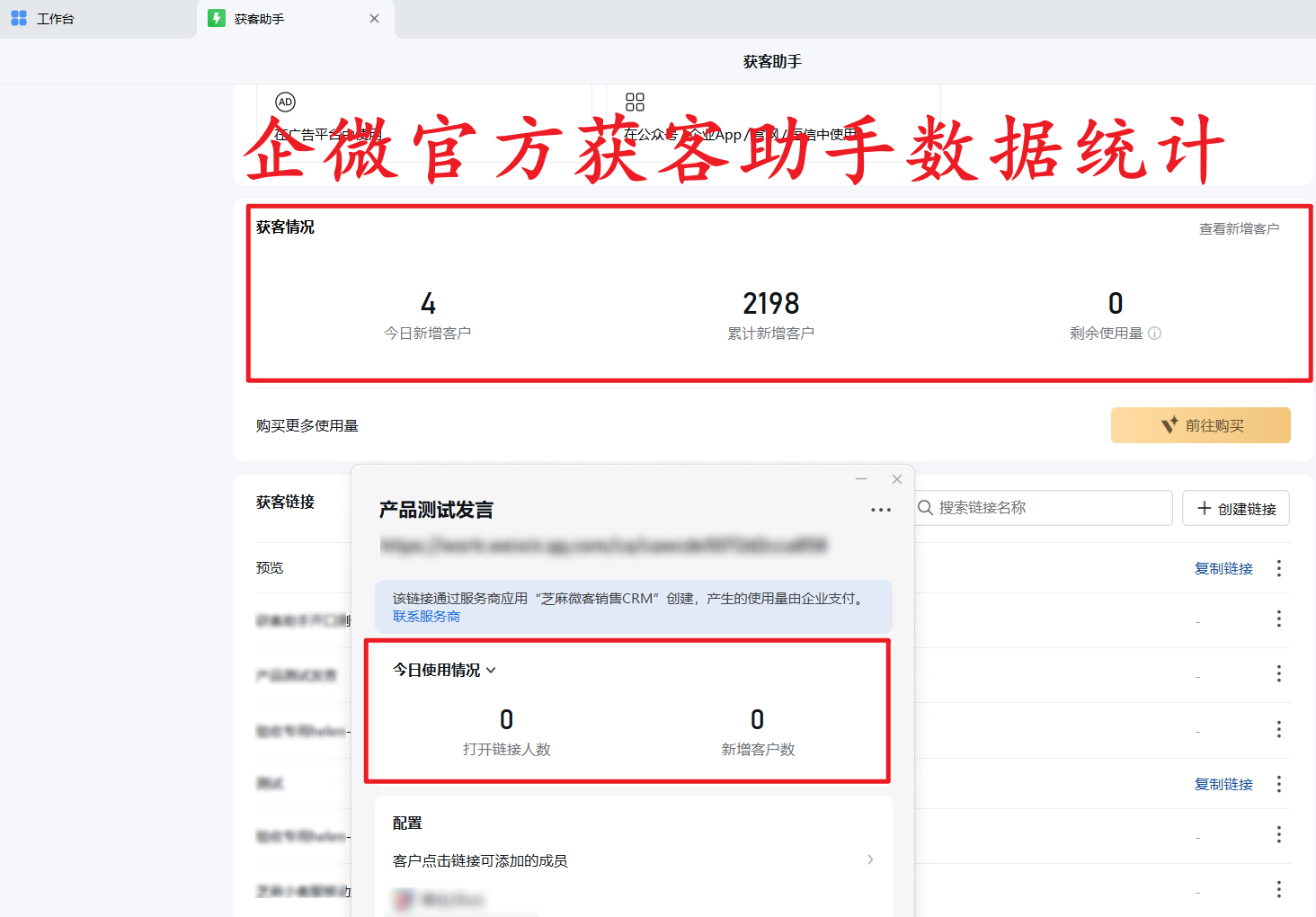Click the 前往购买 button
1316x917 pixels.
(1201, 425)
